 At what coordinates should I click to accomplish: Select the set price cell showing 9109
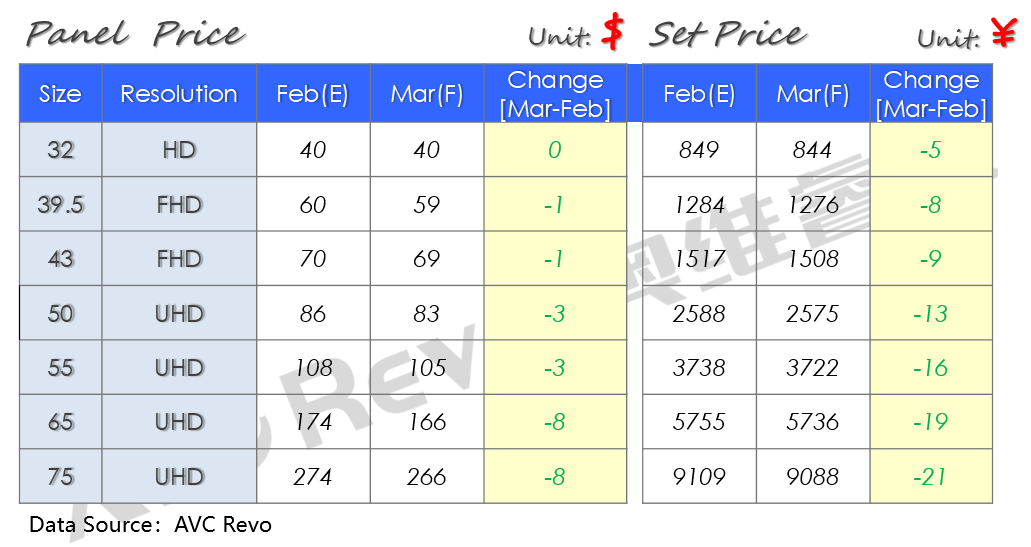coord(699,476)
